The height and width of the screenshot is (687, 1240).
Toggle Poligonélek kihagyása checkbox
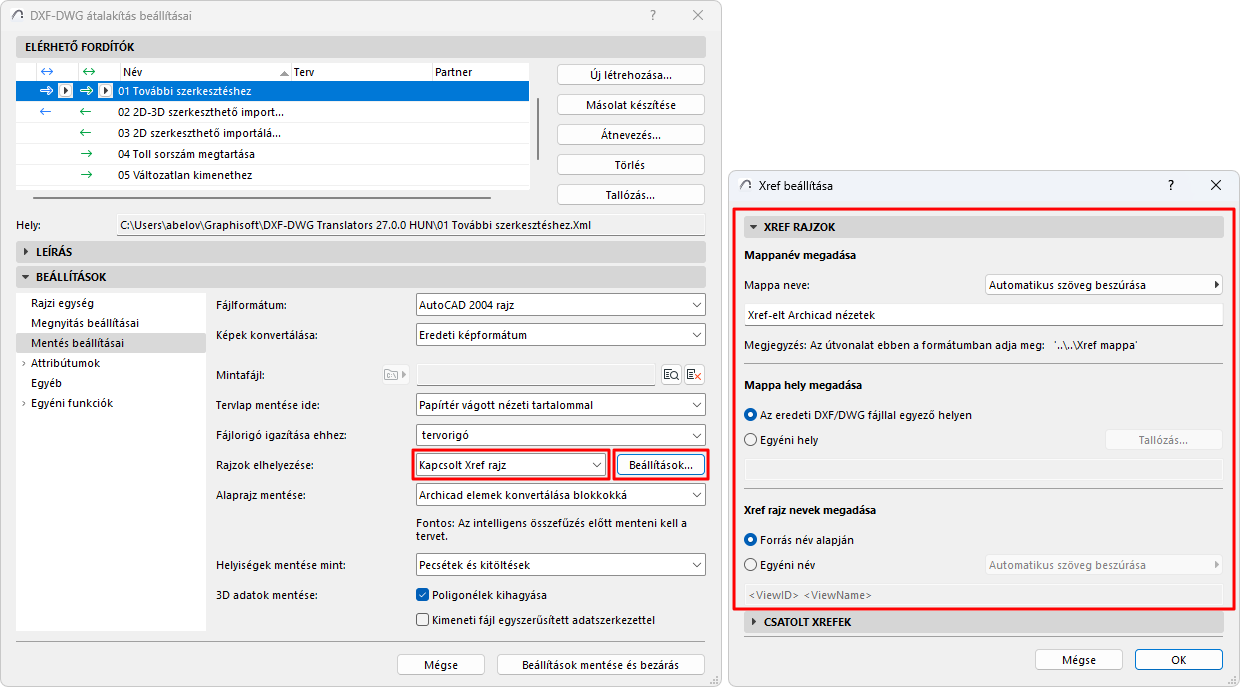pyautogui.click(x=422, y=595)
